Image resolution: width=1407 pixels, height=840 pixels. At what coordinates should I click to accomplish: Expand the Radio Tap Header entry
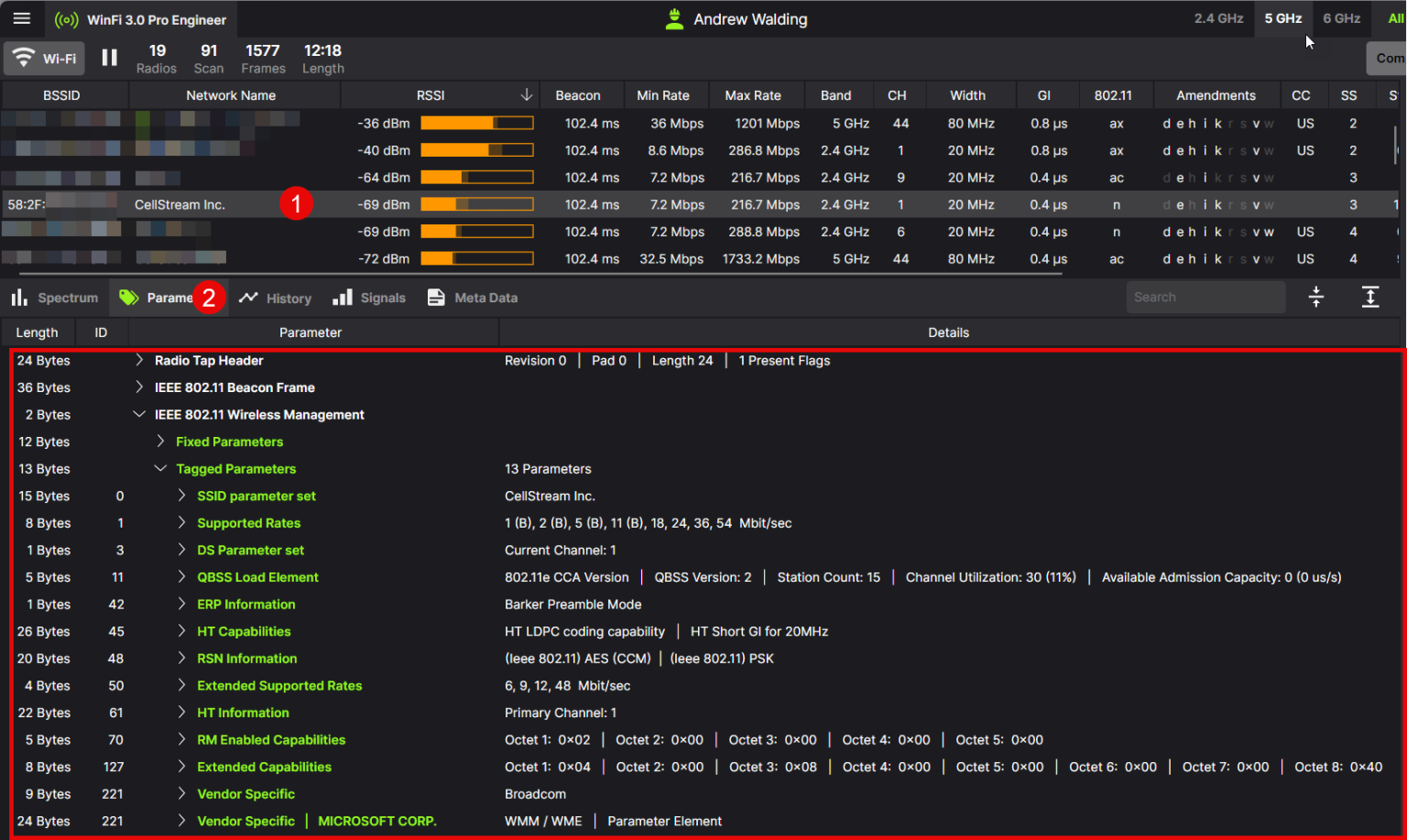click(x=139, y=360)
